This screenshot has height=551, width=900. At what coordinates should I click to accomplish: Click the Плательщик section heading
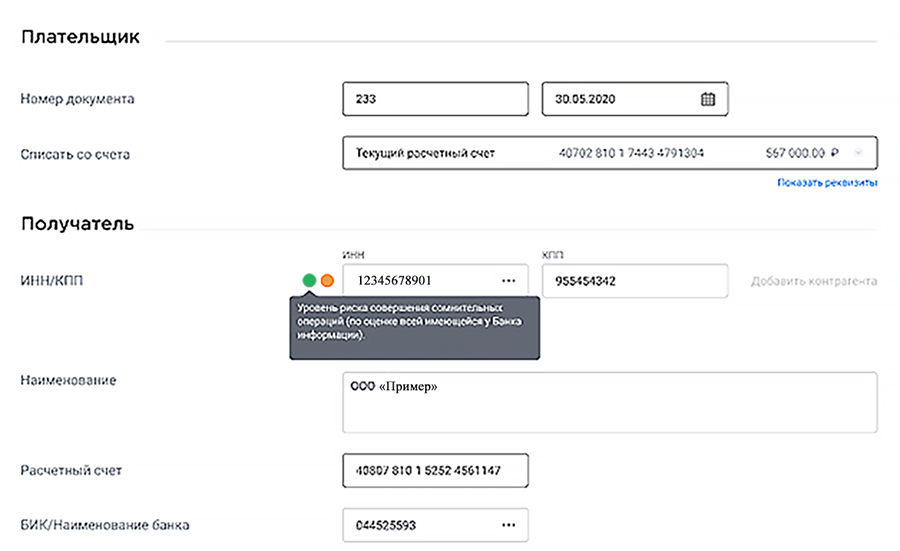[x=80, y=37]
